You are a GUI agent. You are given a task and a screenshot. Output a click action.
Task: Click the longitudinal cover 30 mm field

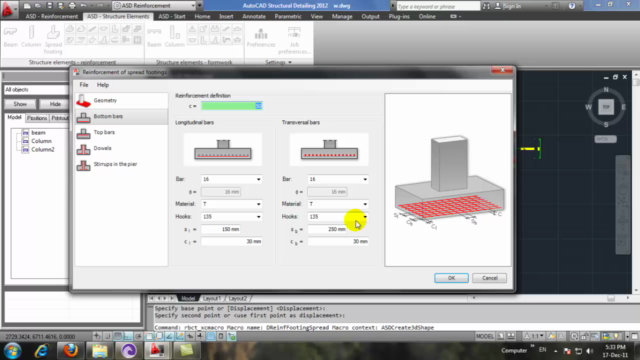tap(231, 242)
